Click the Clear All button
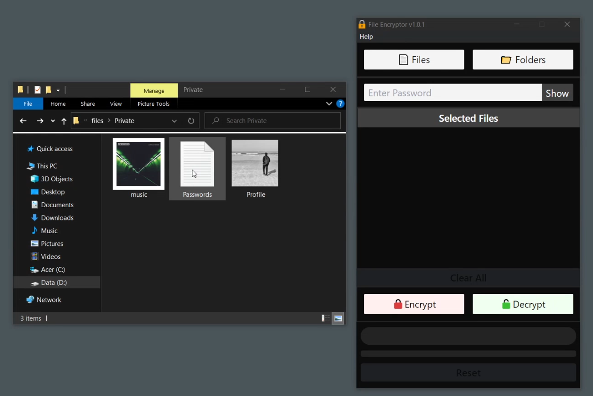 pos(468,278)
